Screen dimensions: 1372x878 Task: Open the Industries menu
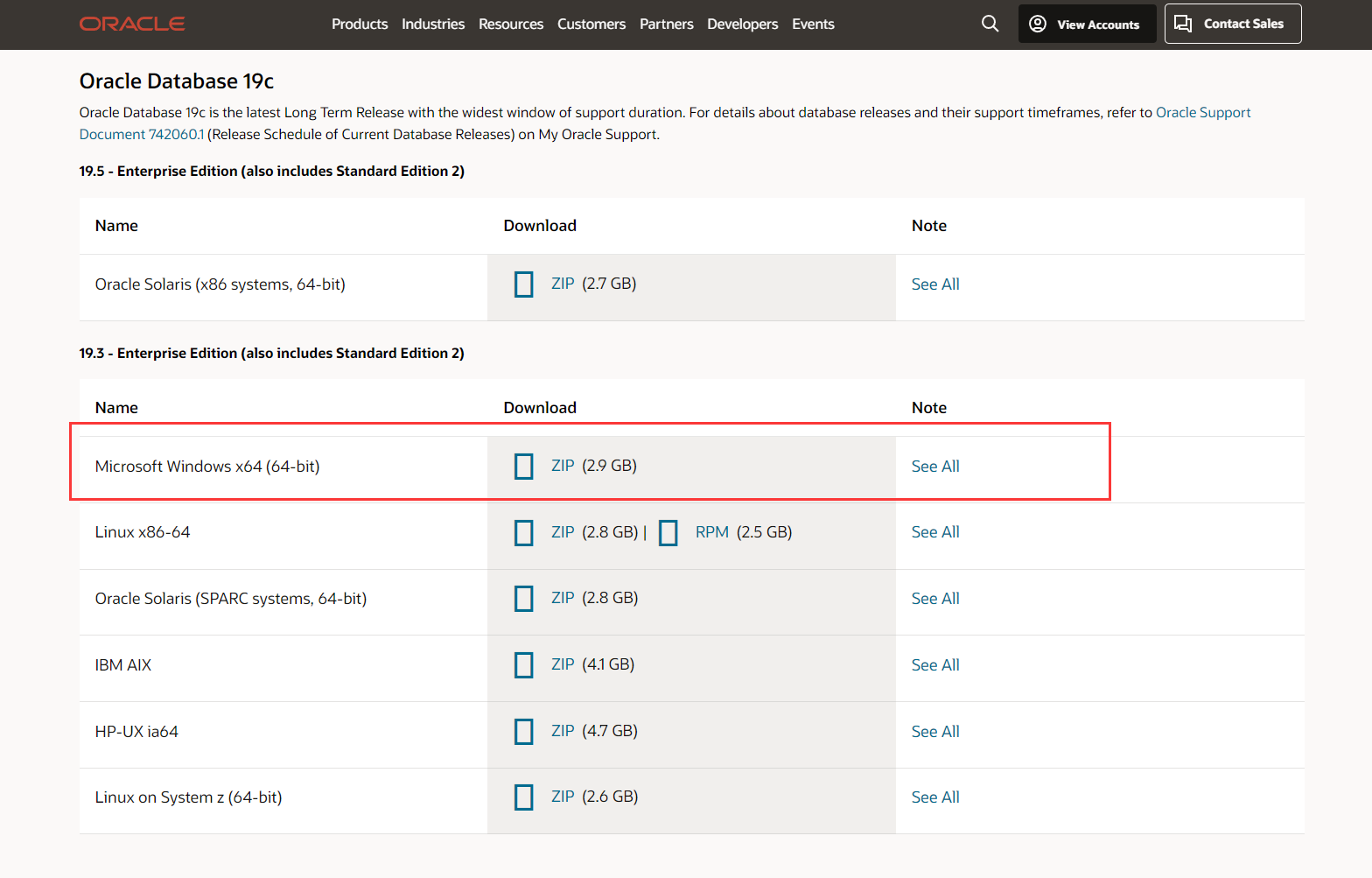[x=433, y=24]
